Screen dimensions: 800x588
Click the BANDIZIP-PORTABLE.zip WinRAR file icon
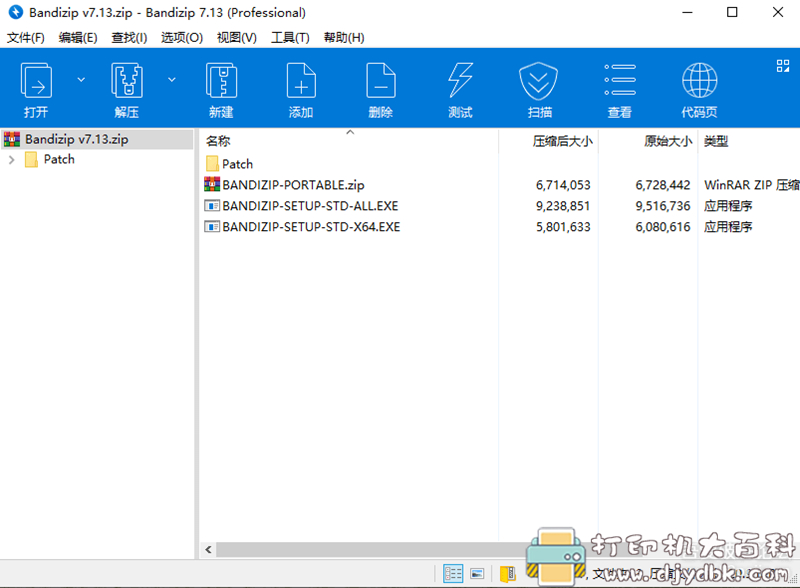pyautogui.click(x=212, y=184)
